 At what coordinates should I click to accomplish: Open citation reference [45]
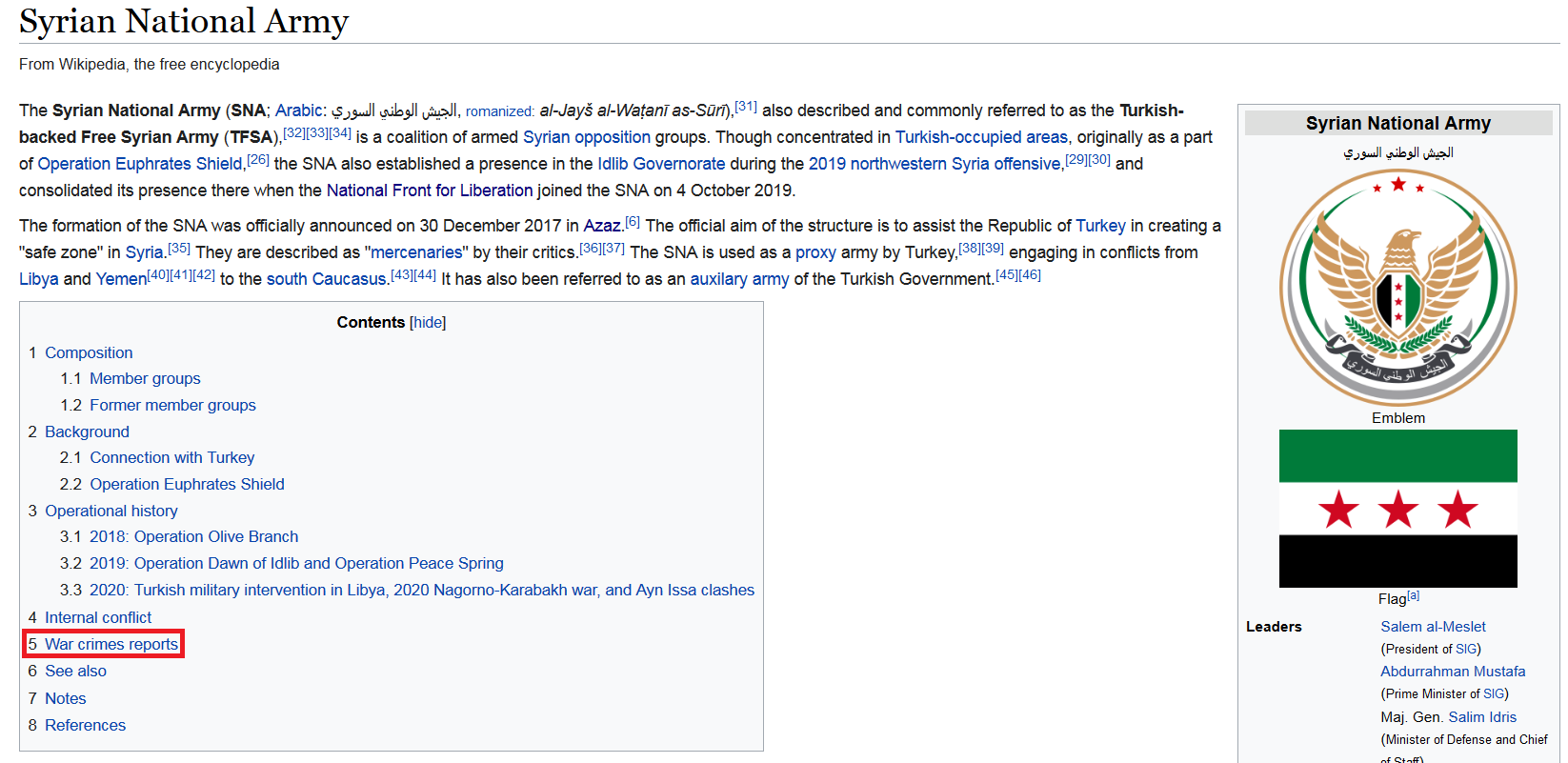click(1007, 274)
